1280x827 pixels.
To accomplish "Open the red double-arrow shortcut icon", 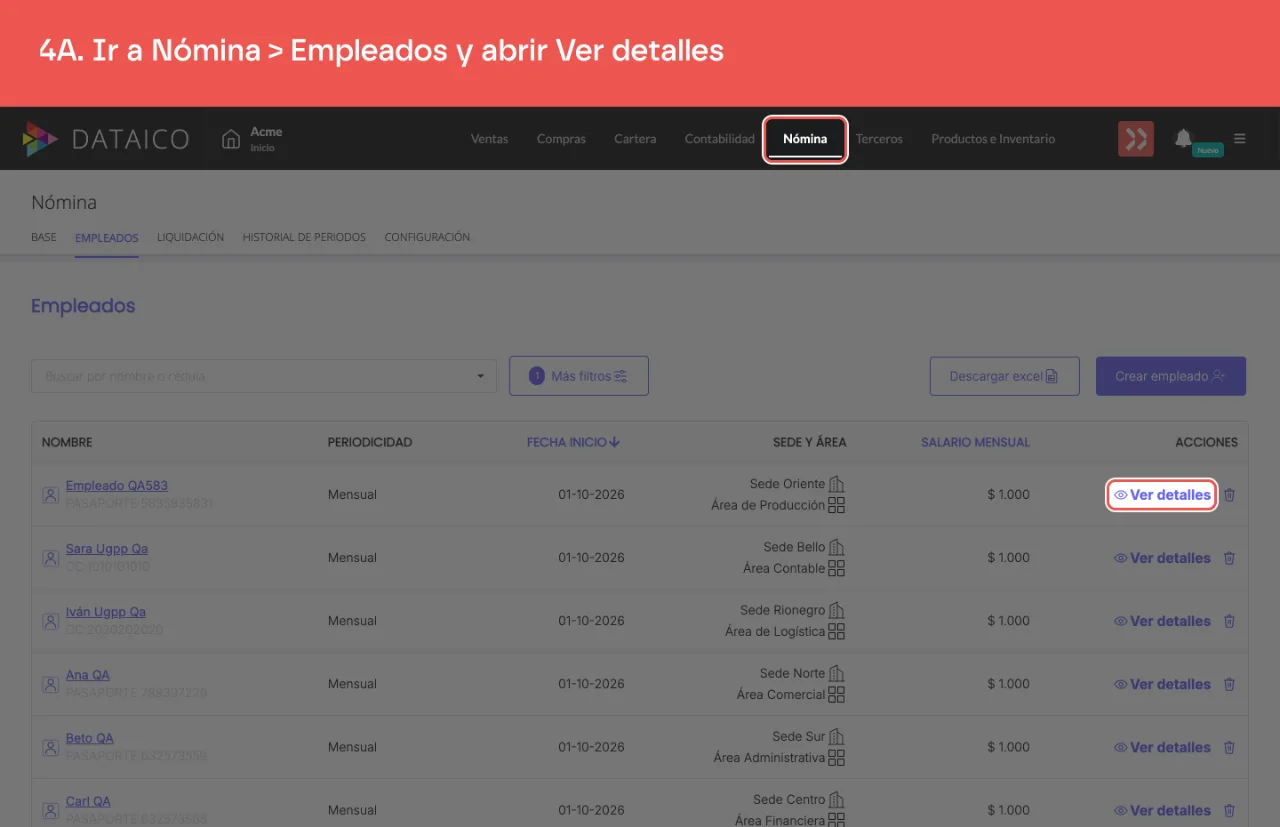I will point(1136,139).
